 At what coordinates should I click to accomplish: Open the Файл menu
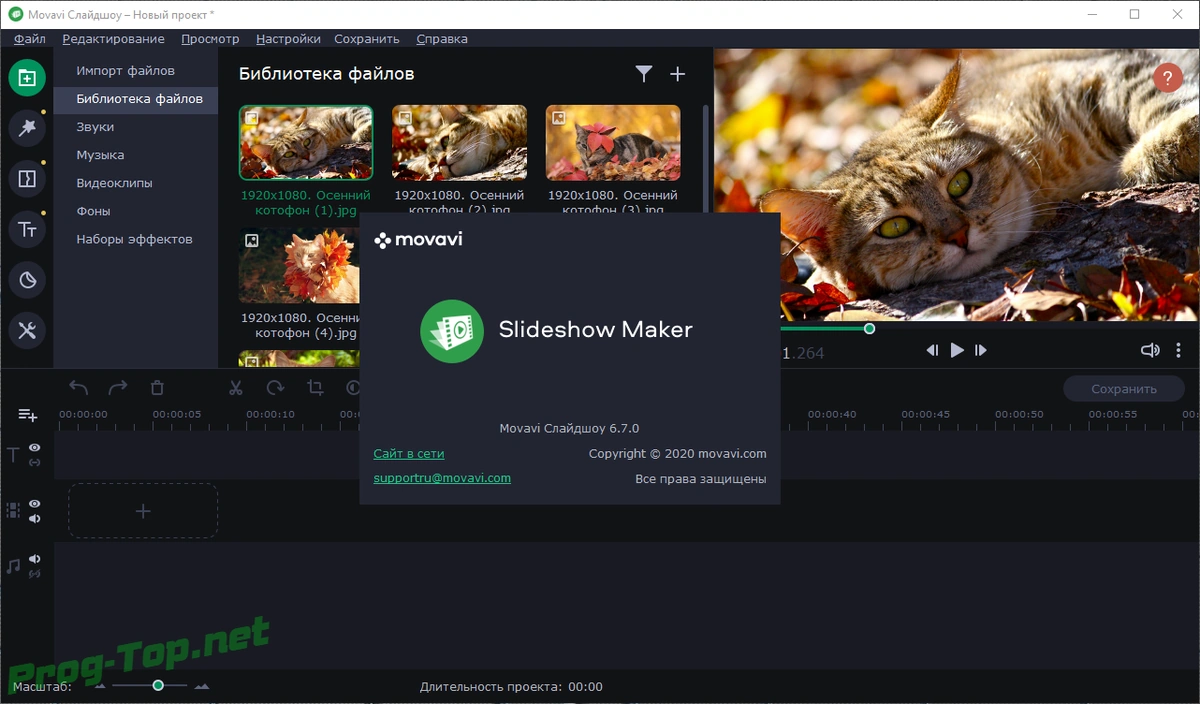click(30, 39)
